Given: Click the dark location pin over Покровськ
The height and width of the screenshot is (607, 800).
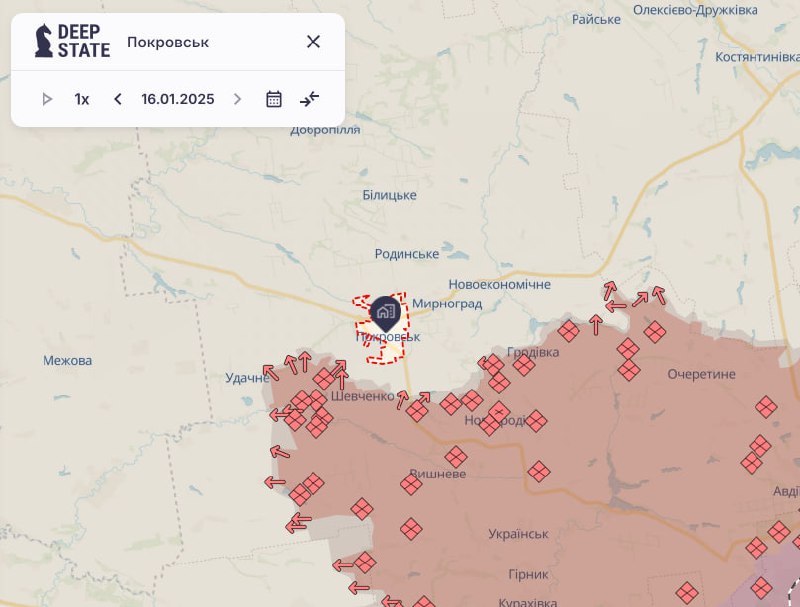Looking at the screenshot, I should click(385, 313).
